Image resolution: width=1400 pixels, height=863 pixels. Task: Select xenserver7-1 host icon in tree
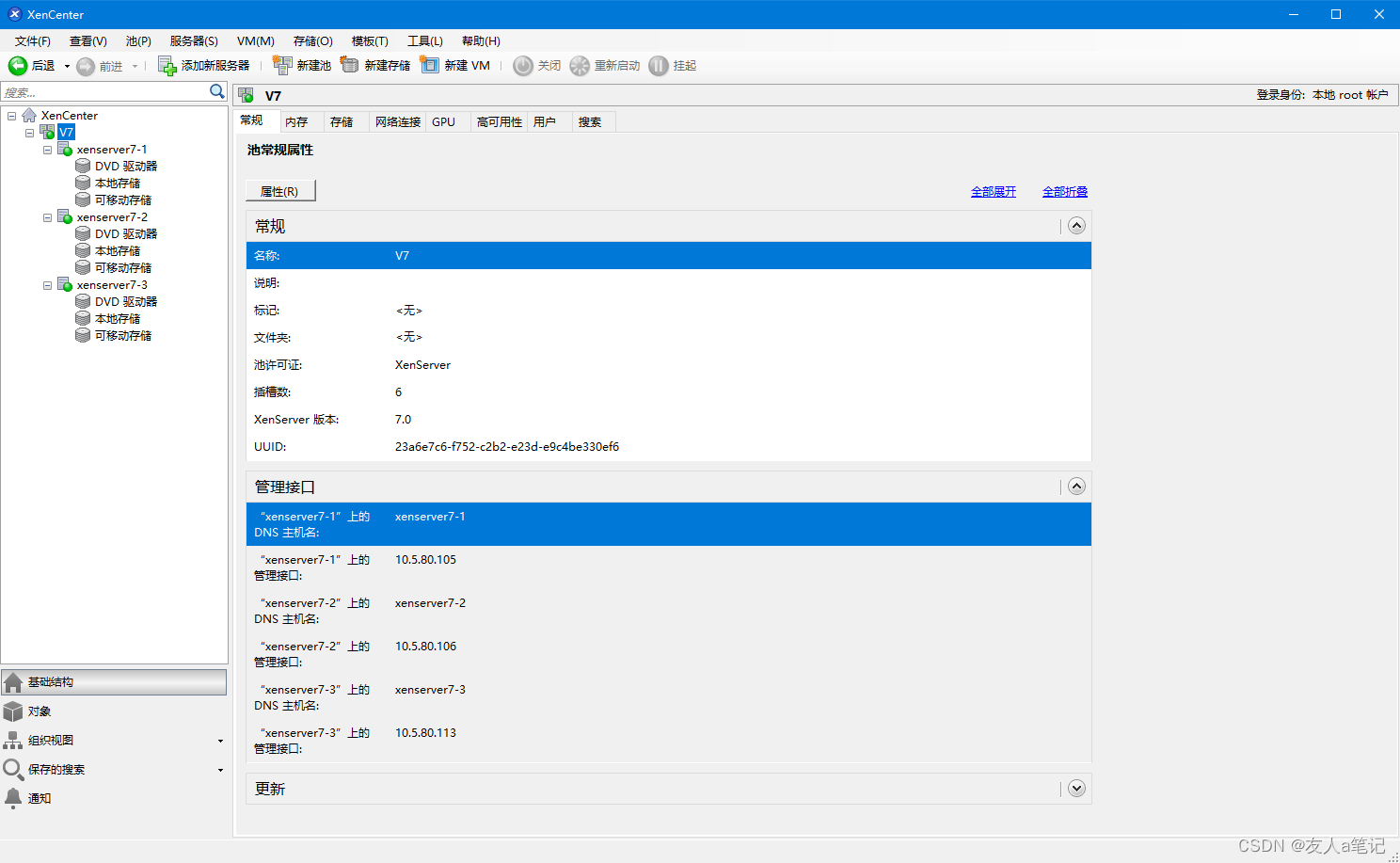tap(65, 149)
